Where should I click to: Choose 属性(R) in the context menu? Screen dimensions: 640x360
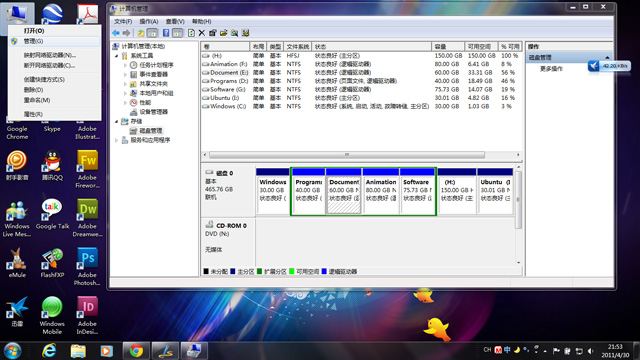pos(55,114)
